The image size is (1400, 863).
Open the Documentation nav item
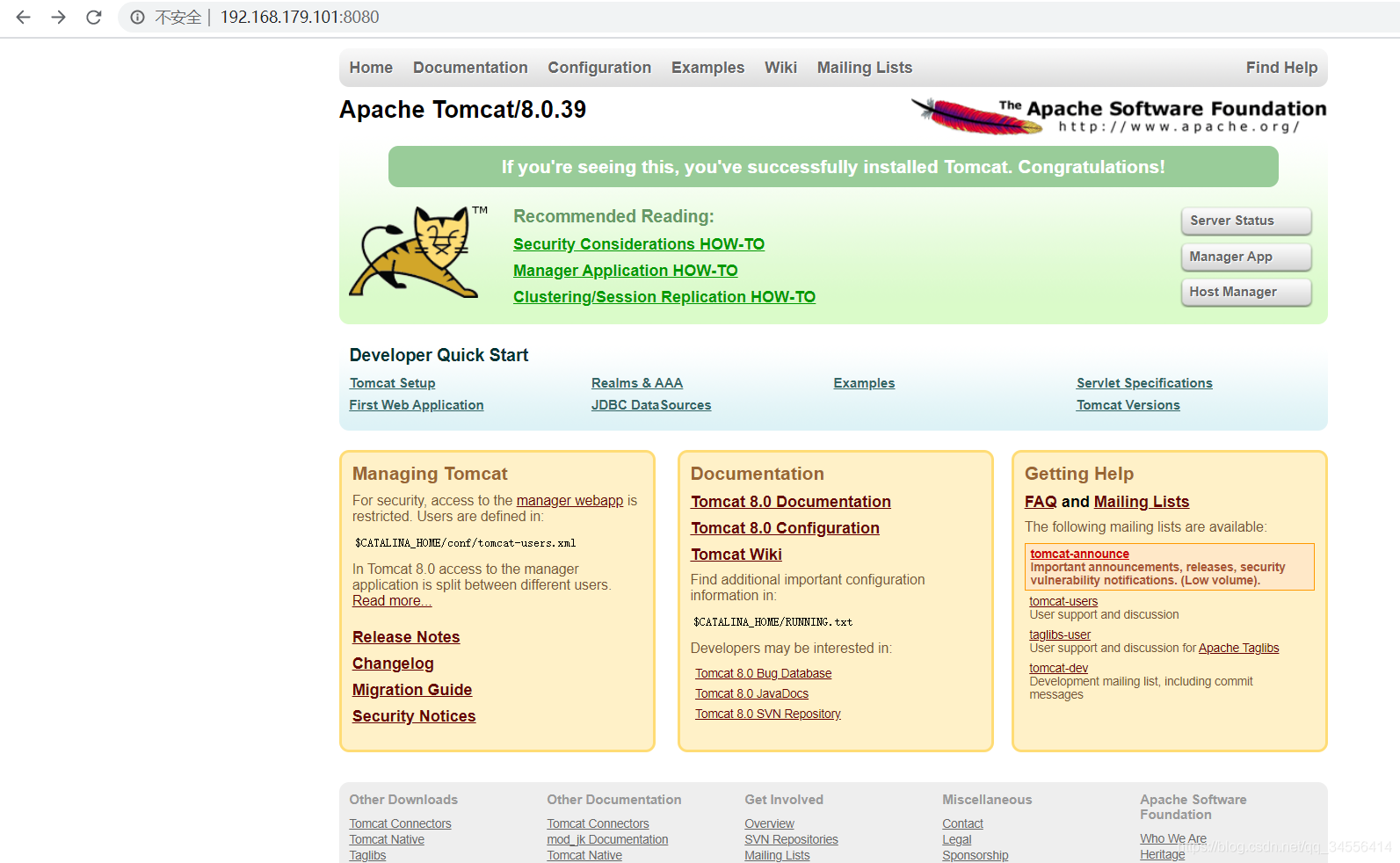click(470, 68)
